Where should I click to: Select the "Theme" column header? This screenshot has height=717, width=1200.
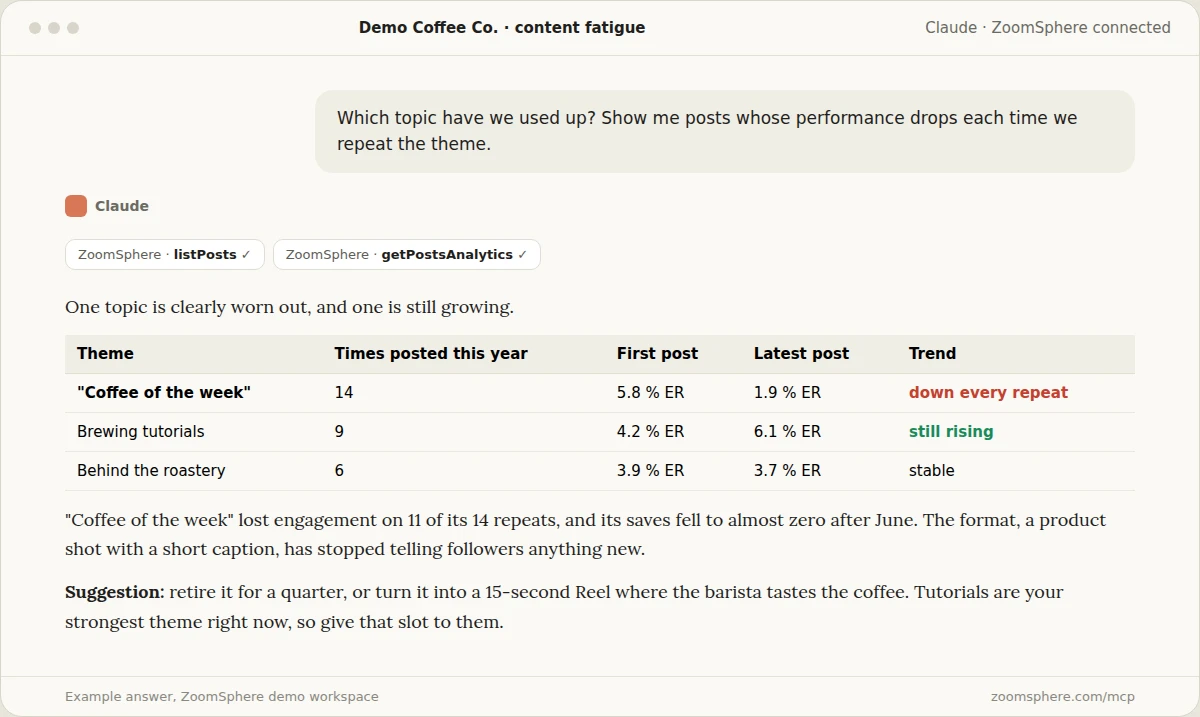(105, 354)
